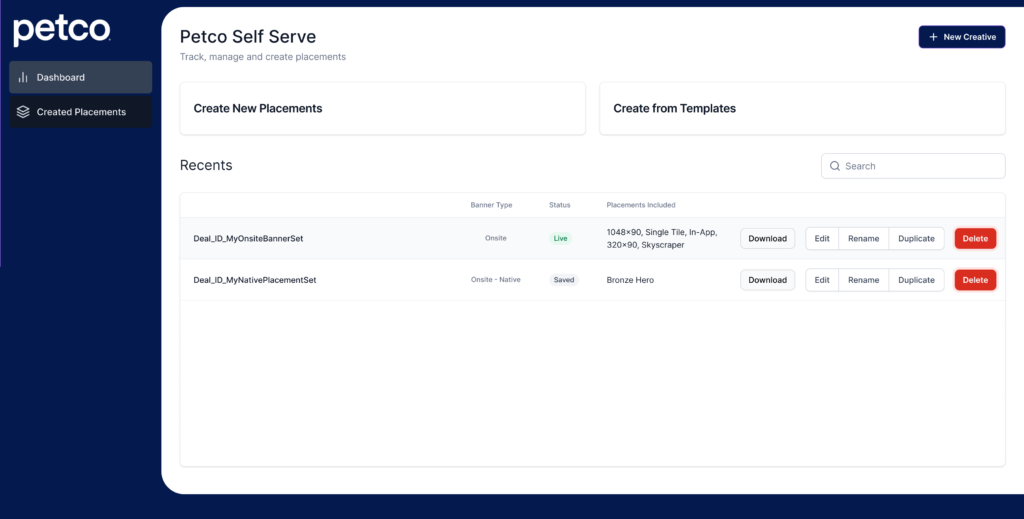Delete the Deal_ID_MyNativePlacementSet placement
The image size is (1024, 519).
pos(974,280)
